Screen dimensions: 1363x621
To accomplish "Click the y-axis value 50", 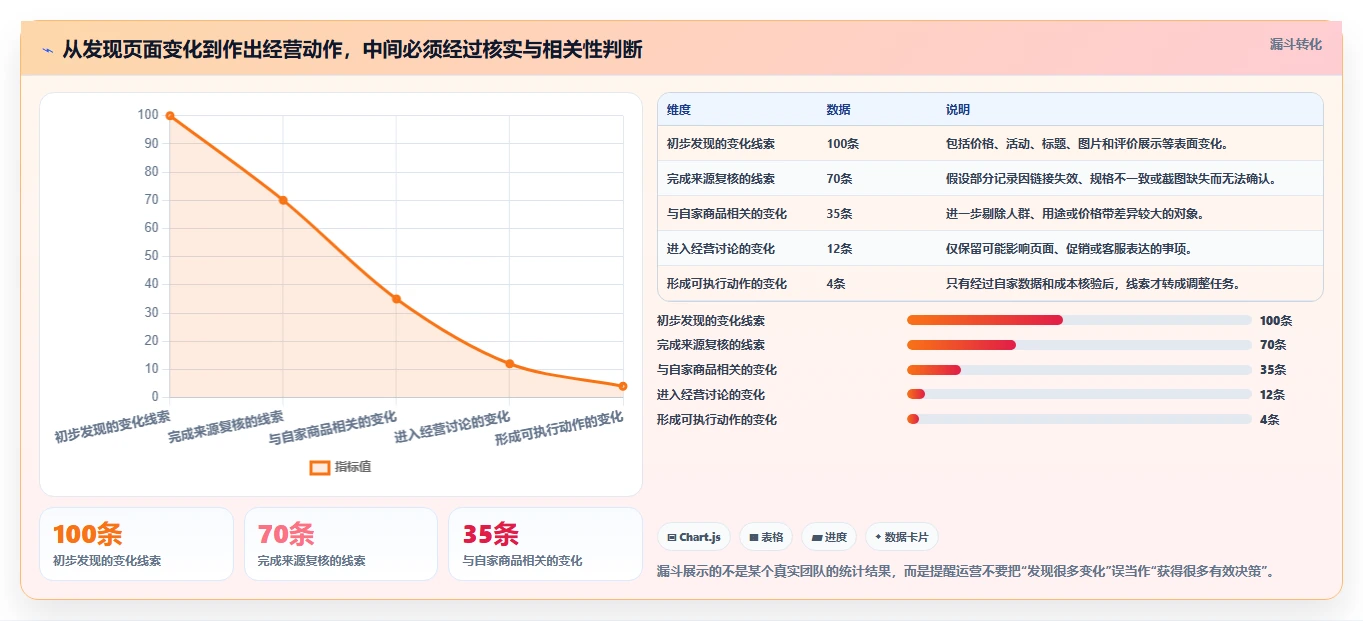I will click(x=152, y=256).
